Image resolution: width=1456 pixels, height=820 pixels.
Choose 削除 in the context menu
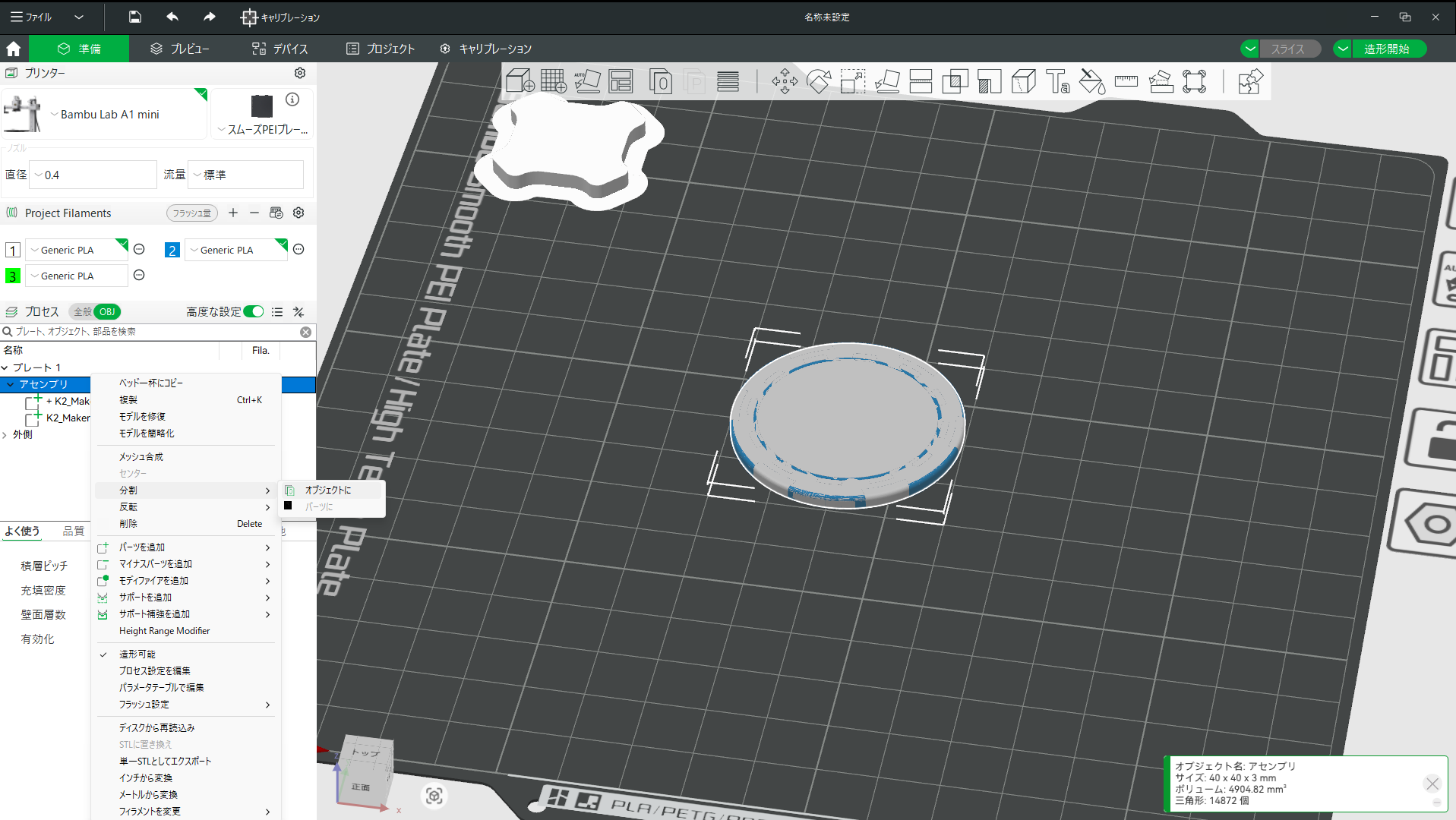(x=186, y=523)
